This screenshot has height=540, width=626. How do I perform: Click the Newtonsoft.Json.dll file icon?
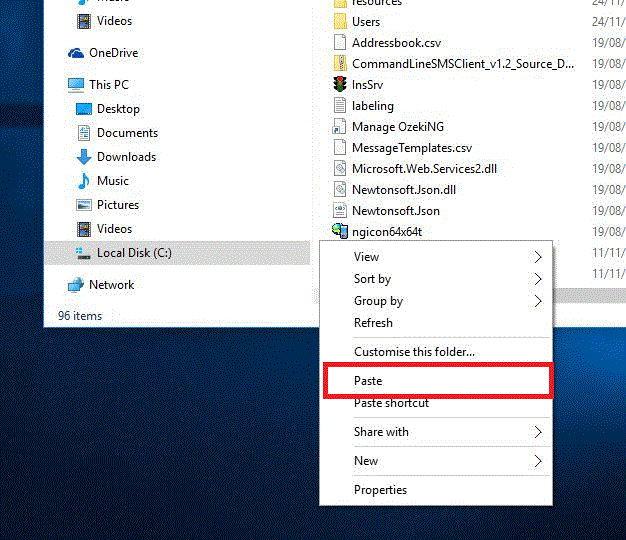340,190
